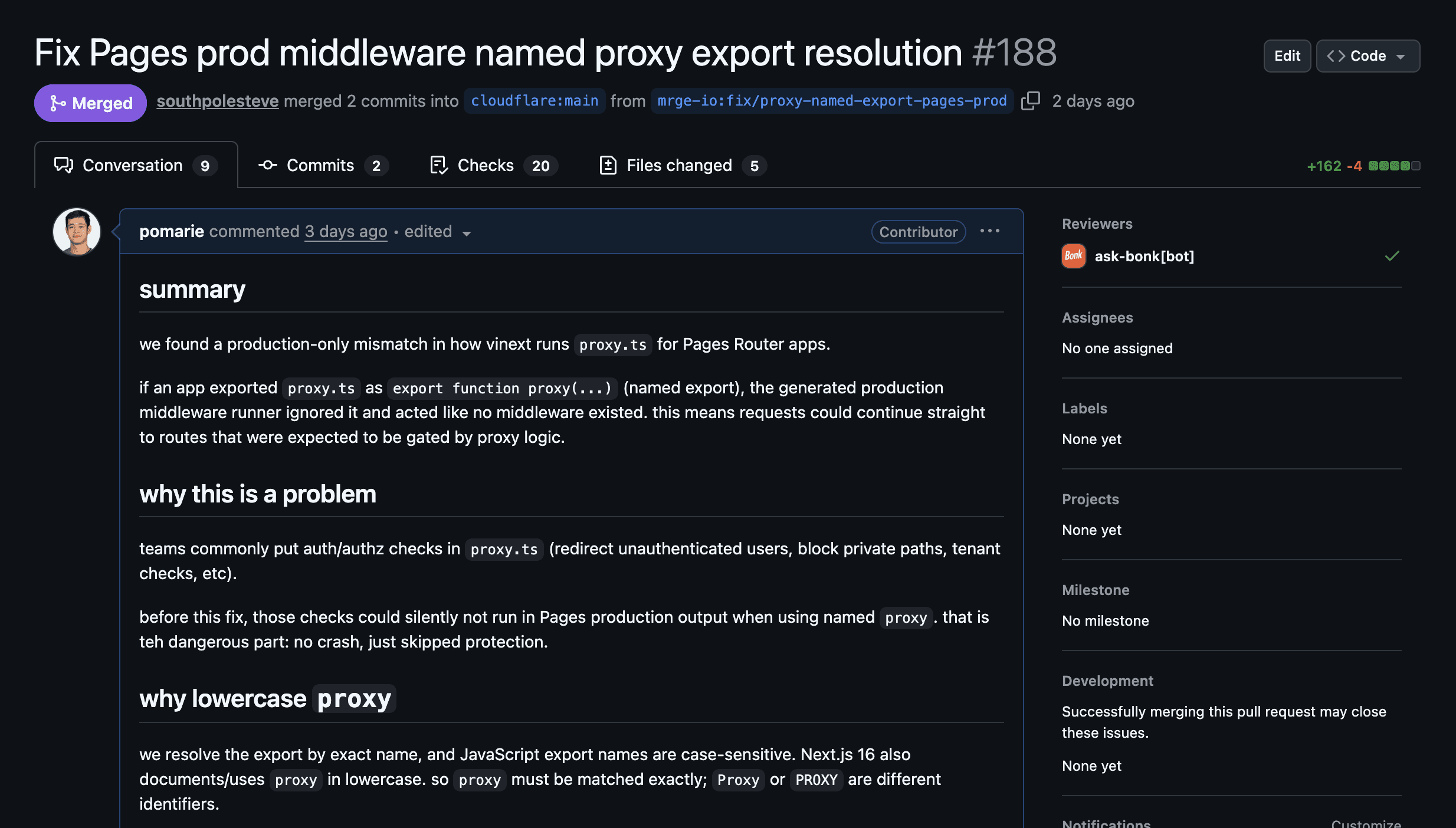Click the cloudflare:main branch link

click(x=534, y=101)
